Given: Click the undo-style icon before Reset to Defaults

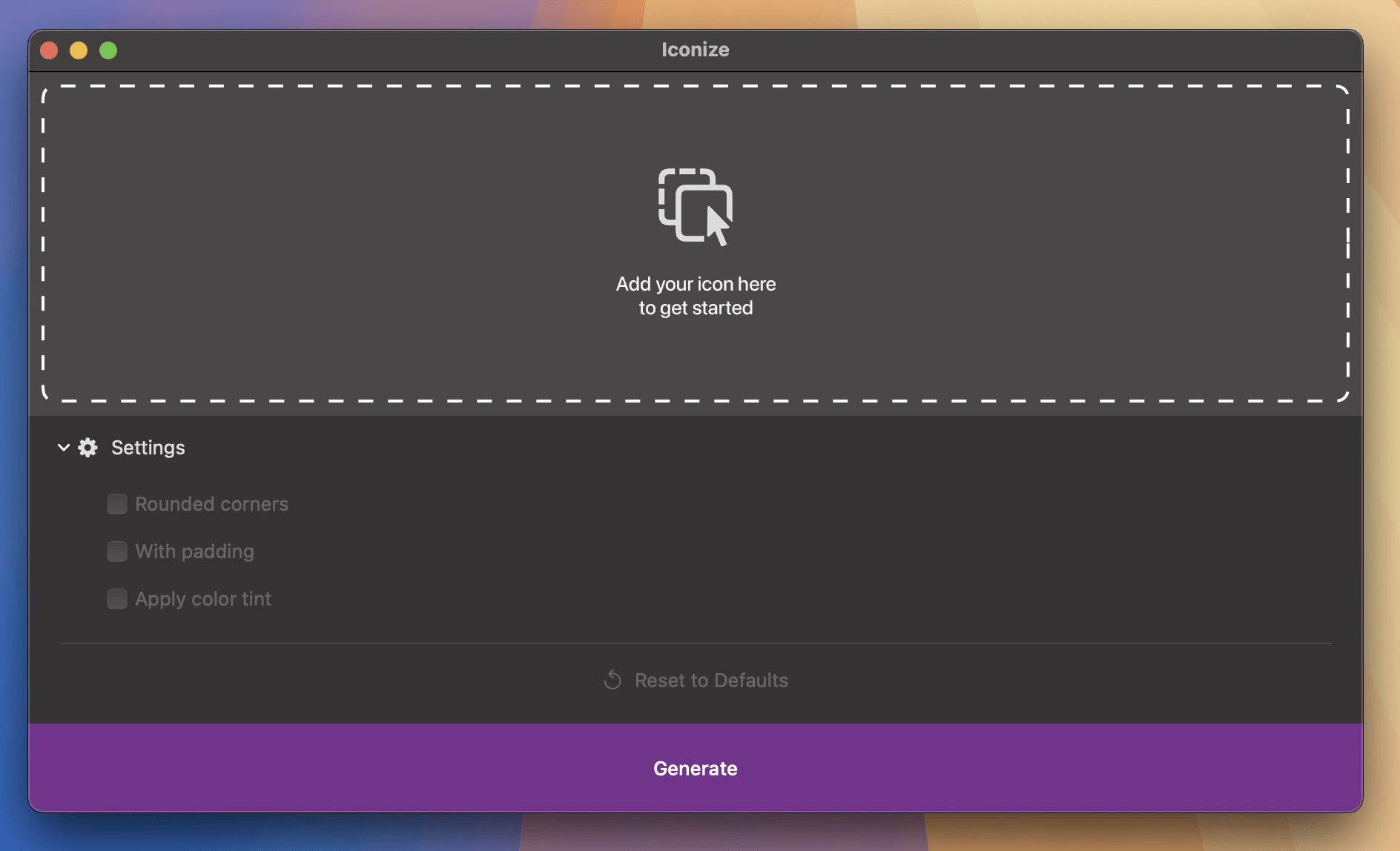Looking at the screenshot, I should pos(612,680).
